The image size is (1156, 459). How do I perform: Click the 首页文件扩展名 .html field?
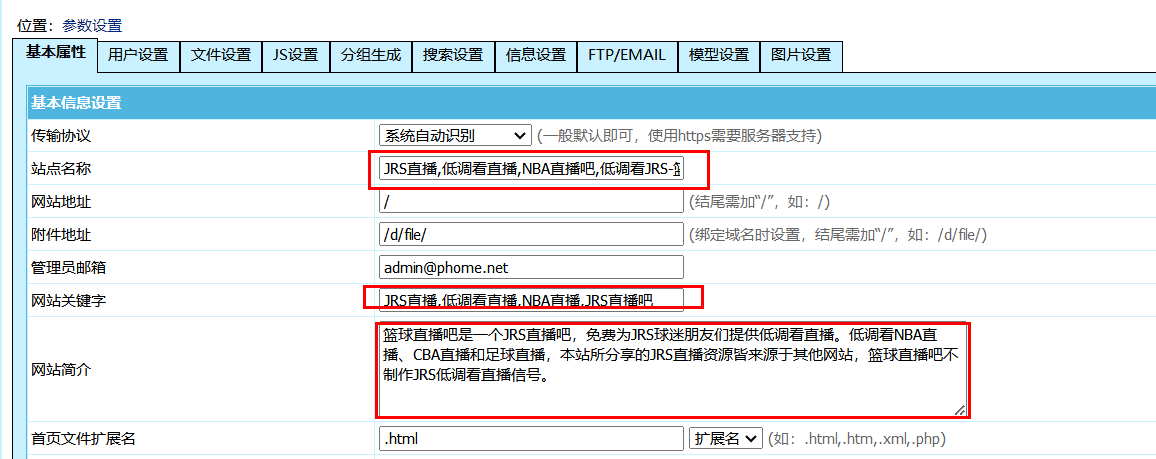click(531, 438)
